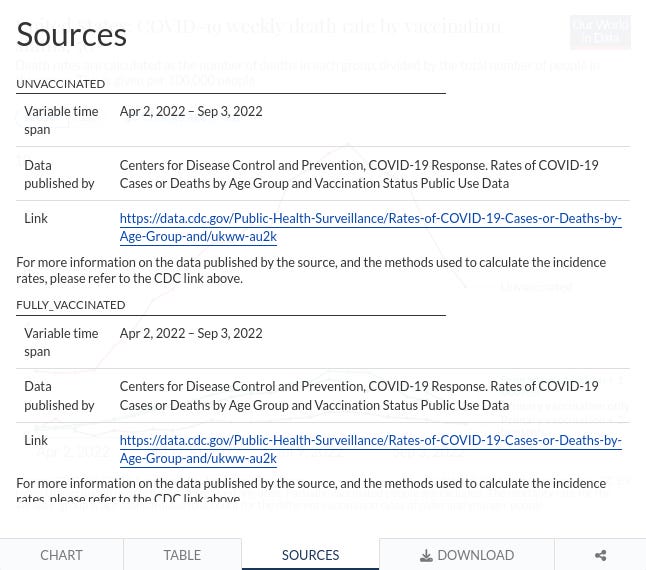The image size is (646, 570).
Task: Click the 'For more information' note under FULLY_VACCINATED
Action: pos(311,490)
